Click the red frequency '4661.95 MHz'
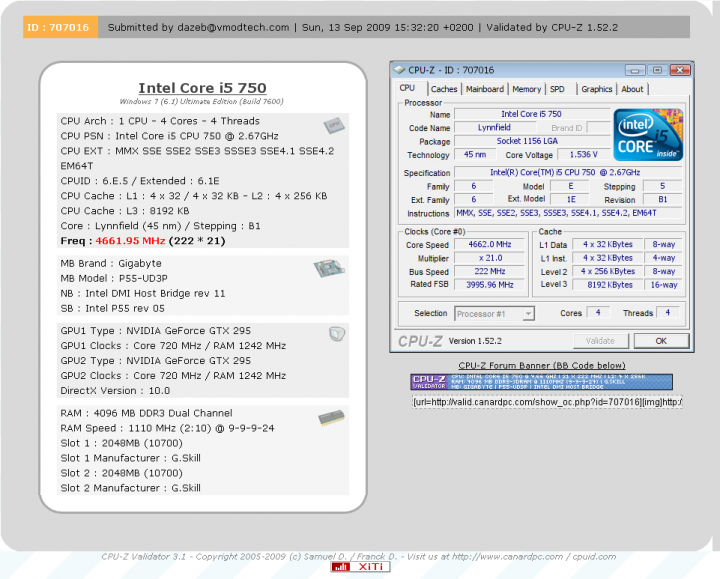720x579 pixels. point(130,241)
